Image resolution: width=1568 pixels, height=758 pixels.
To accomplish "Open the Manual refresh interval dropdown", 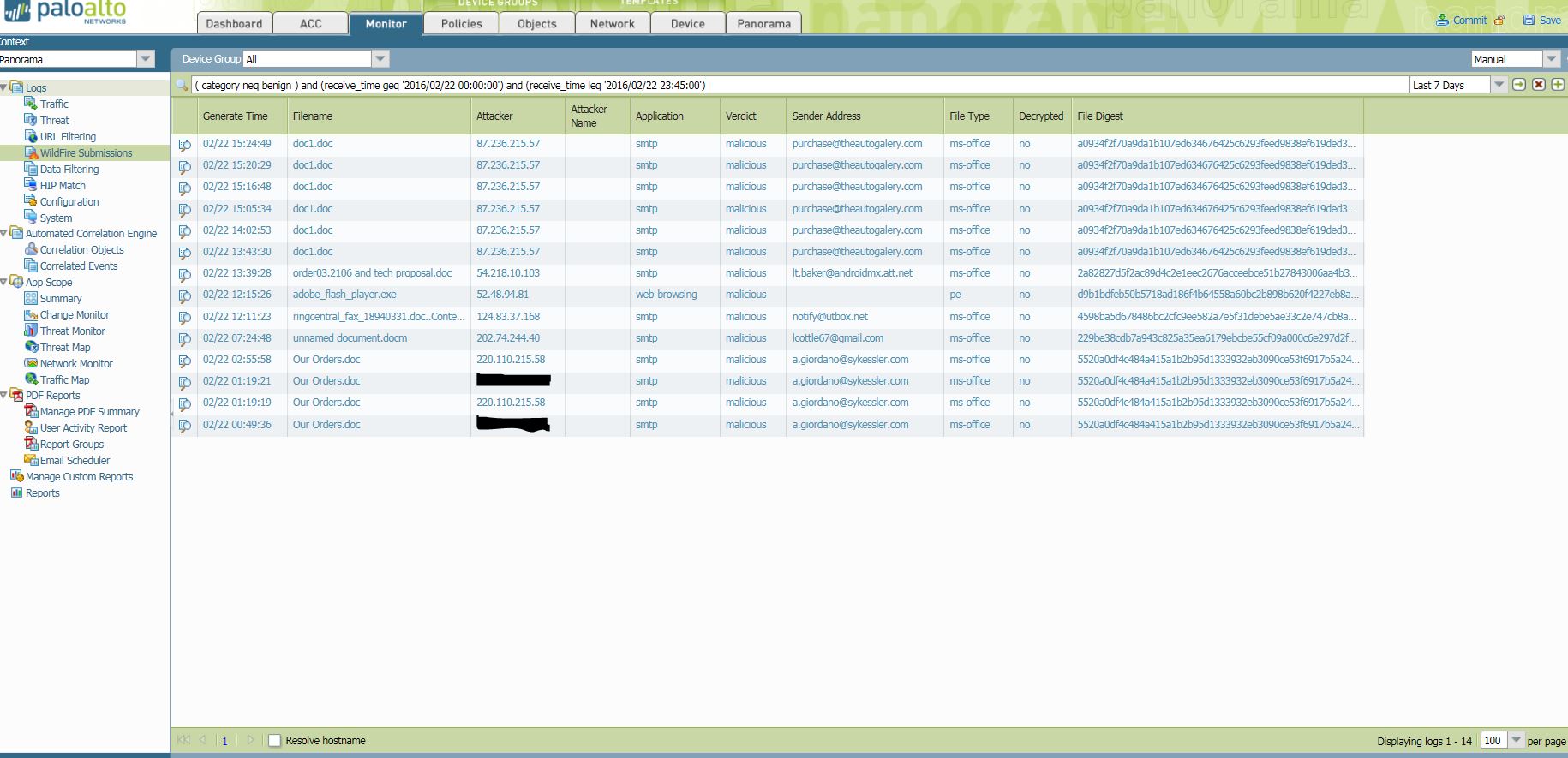I will pyautogui.click(x=1551, y=58).
